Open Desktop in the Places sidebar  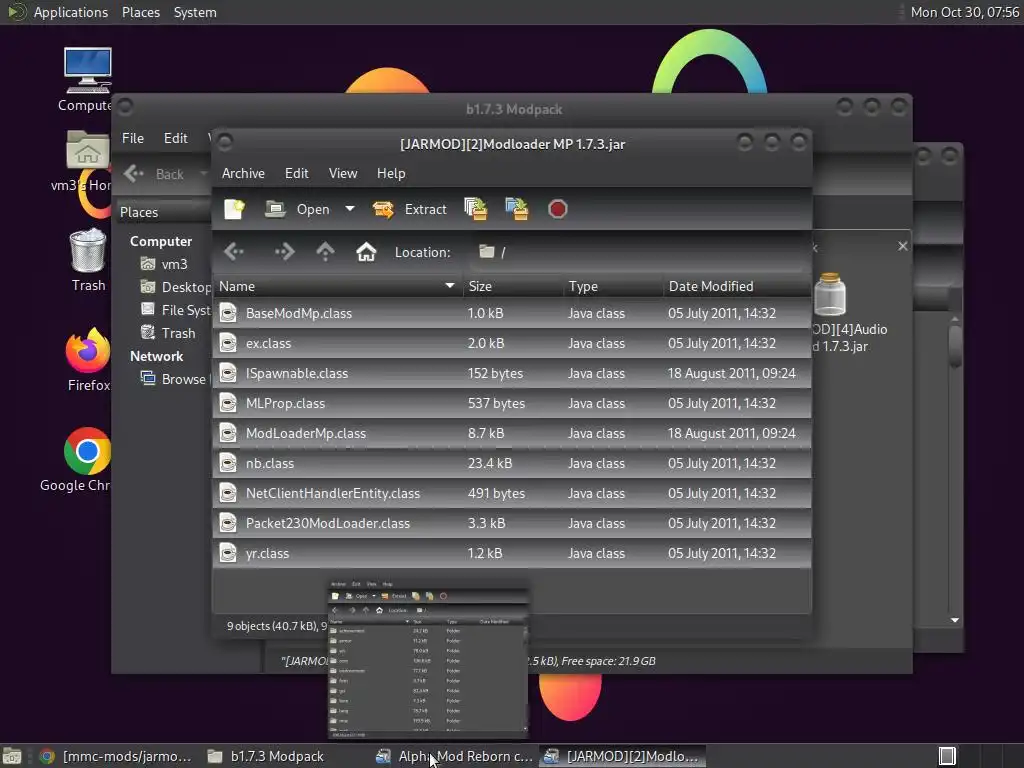[x=176, y=287]
